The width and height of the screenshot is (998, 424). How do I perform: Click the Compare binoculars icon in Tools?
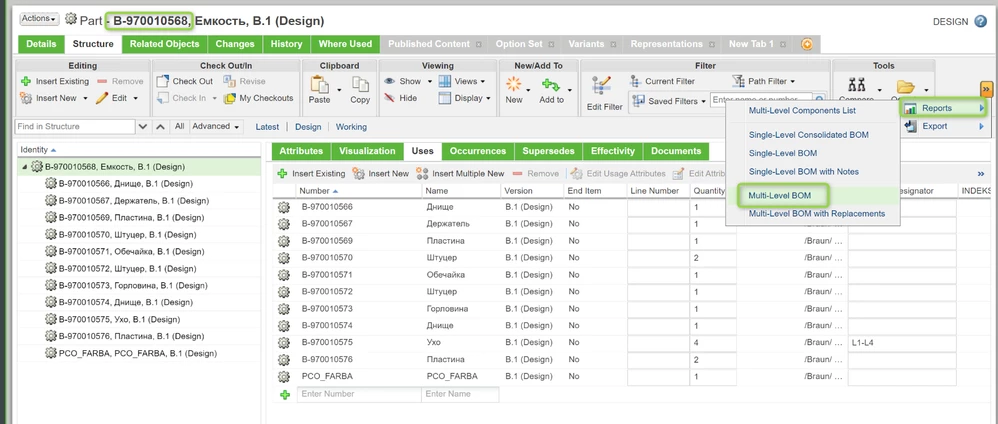[x=857, y=86]
